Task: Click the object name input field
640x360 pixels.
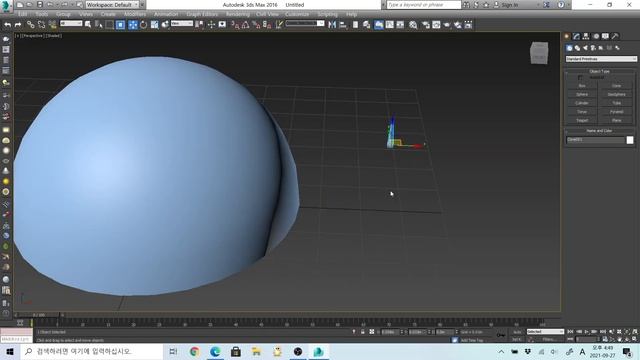Action: pyautogui.click(x=596, y=140)
